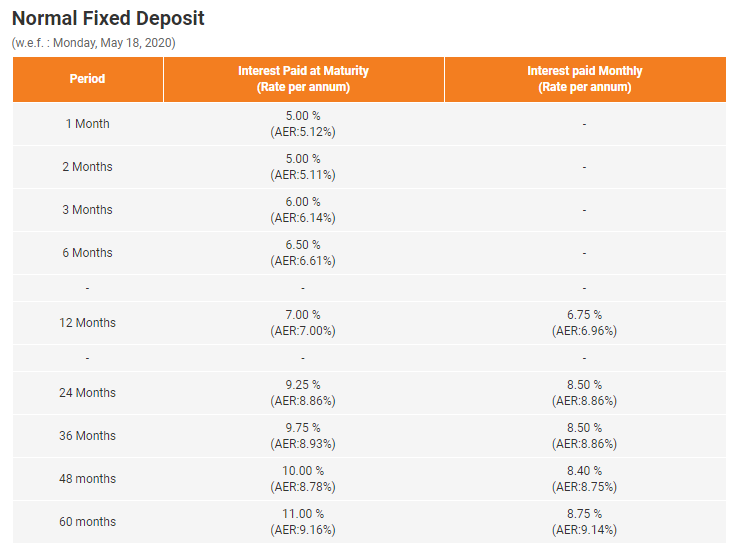735x554 pixels.
Task: Select the 1 Month period cell
Action: click(x=88, y=124)
